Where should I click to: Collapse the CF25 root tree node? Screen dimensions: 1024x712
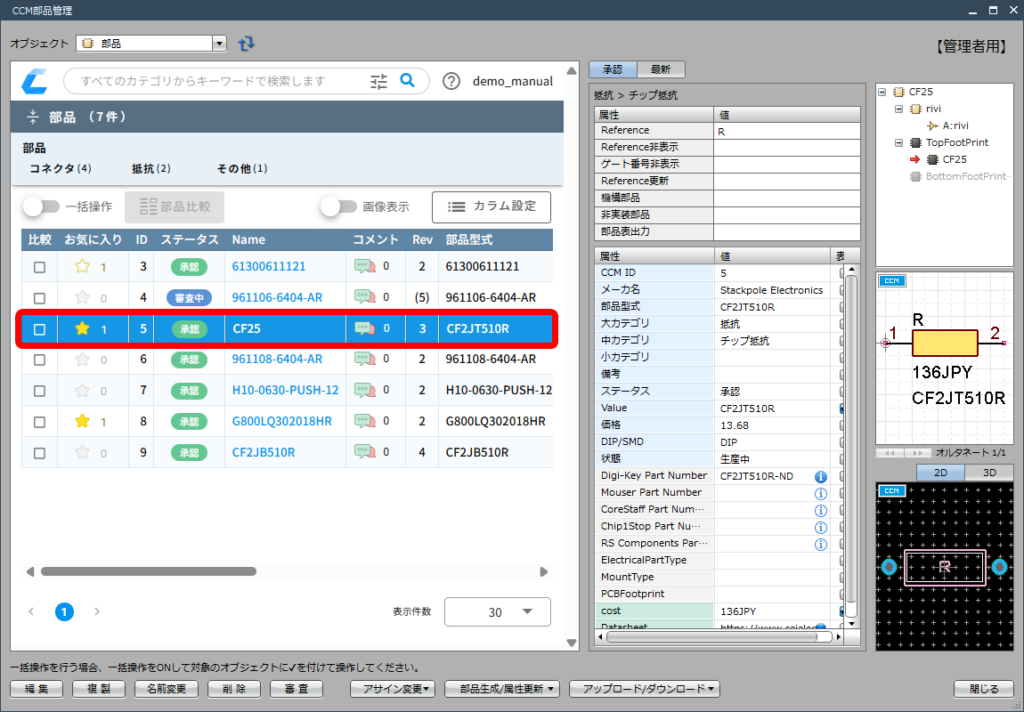882,92
